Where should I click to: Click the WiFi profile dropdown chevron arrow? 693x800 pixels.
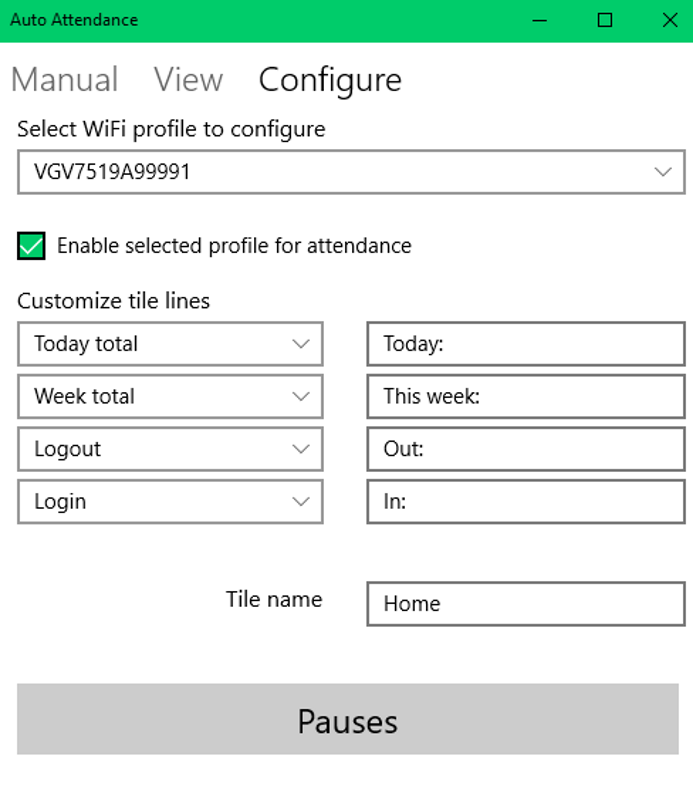tap(663, 172)
